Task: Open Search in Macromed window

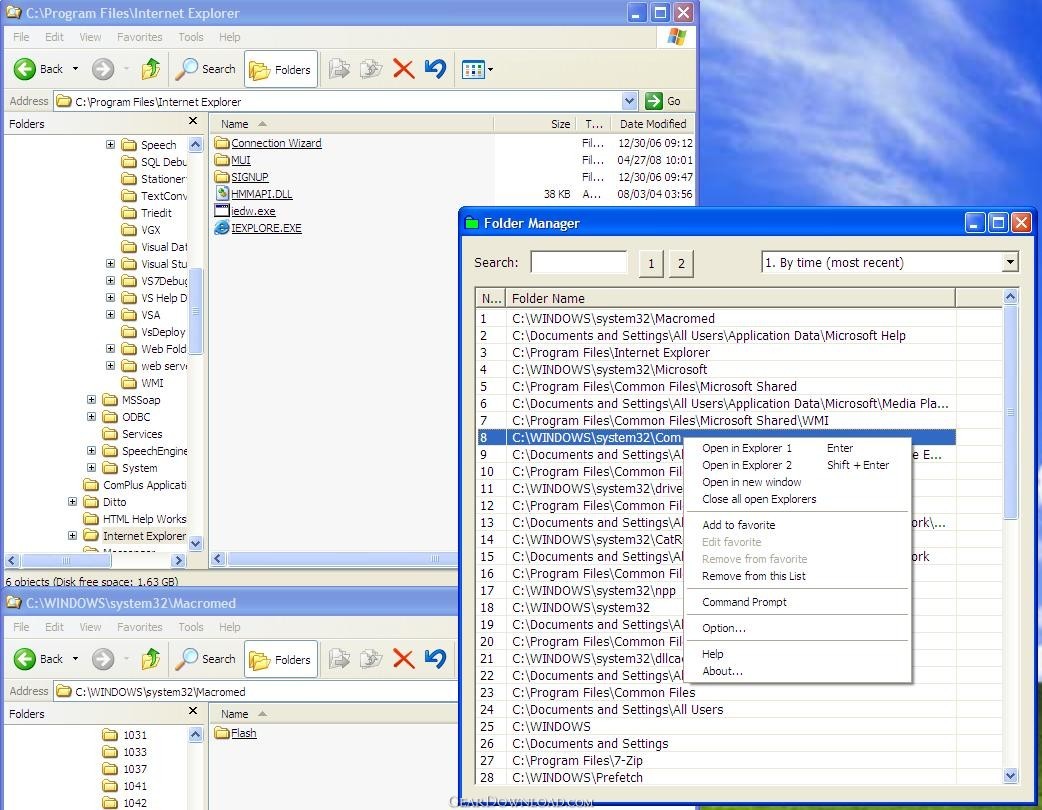Action: click(x=205, y=659)
